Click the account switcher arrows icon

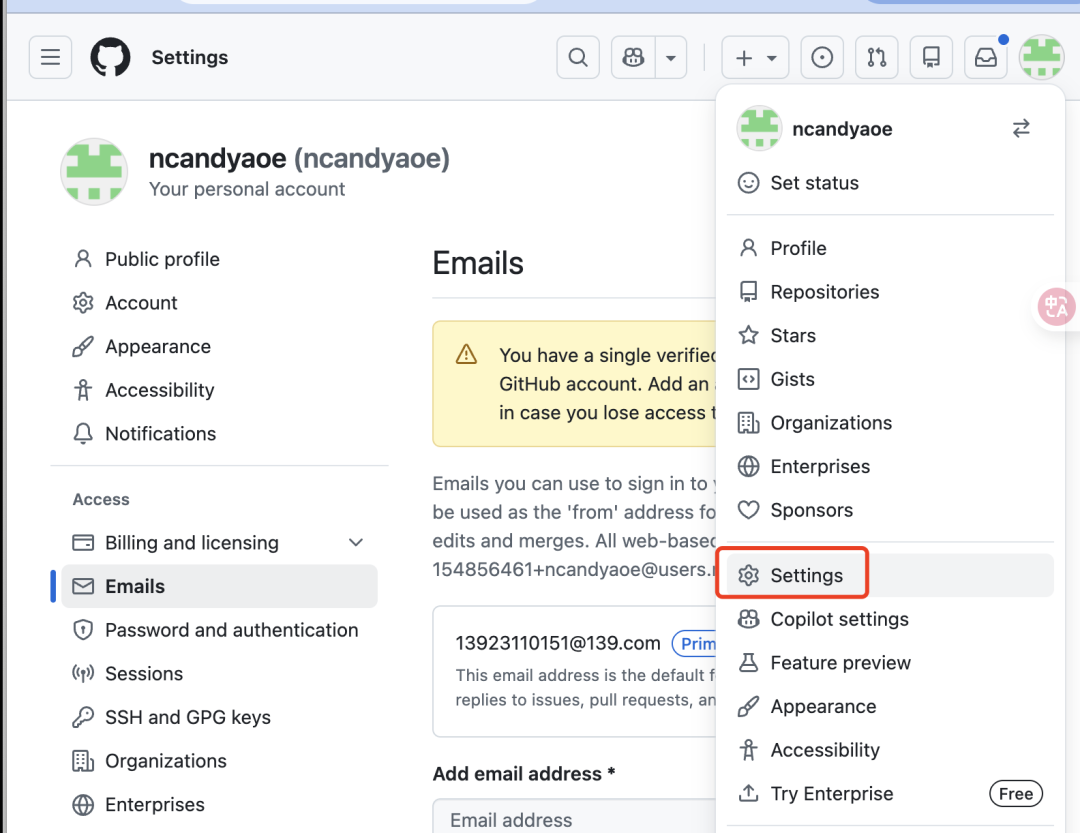tap(1021, 129)
